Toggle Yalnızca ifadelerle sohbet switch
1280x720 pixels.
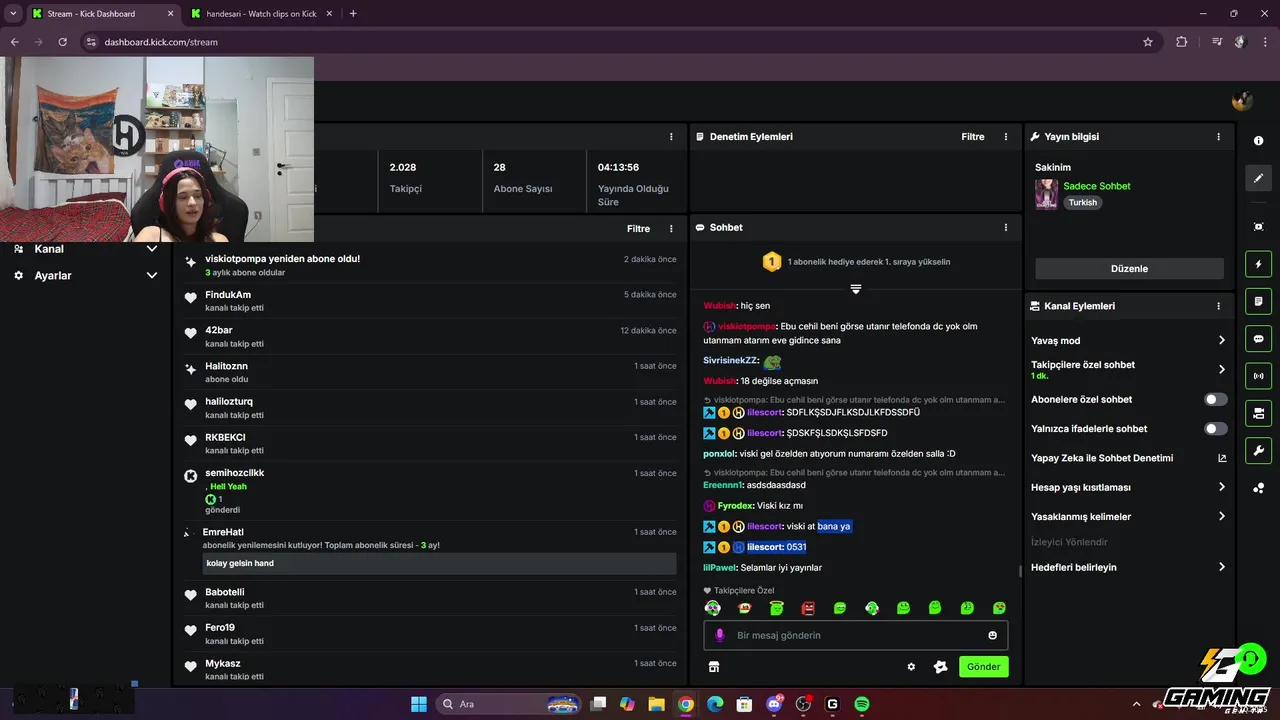tap(1215, 429)
